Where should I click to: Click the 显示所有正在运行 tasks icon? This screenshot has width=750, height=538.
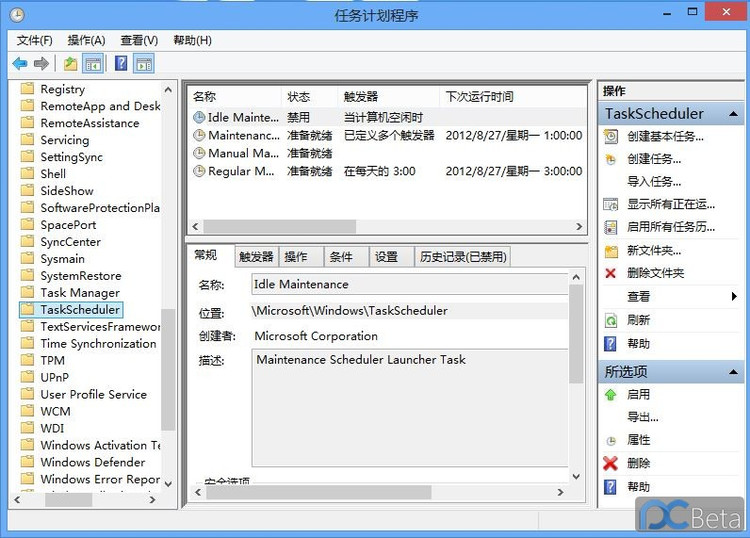[610, 204]
